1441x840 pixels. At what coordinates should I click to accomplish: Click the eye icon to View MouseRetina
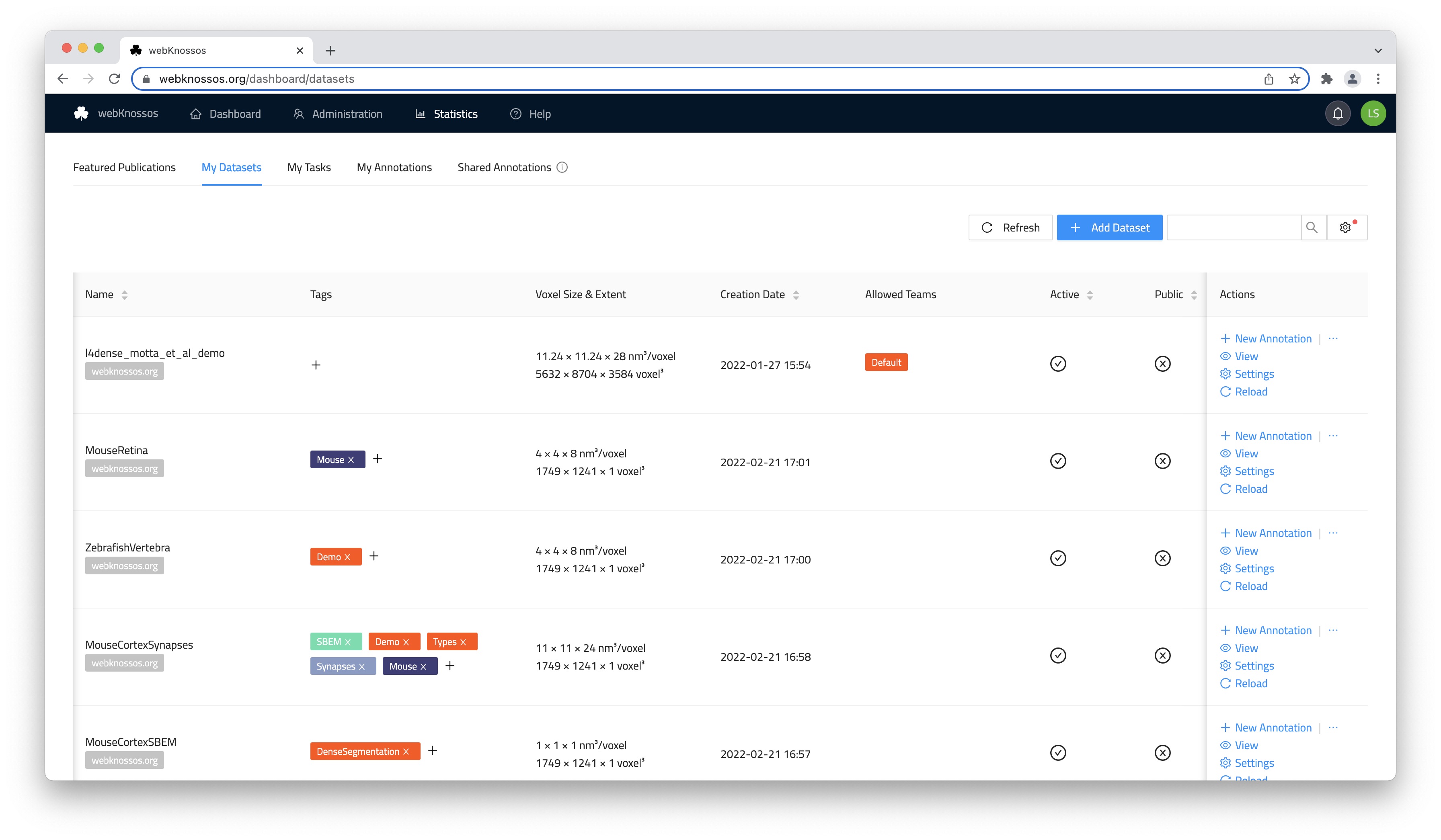[1226, 453]
